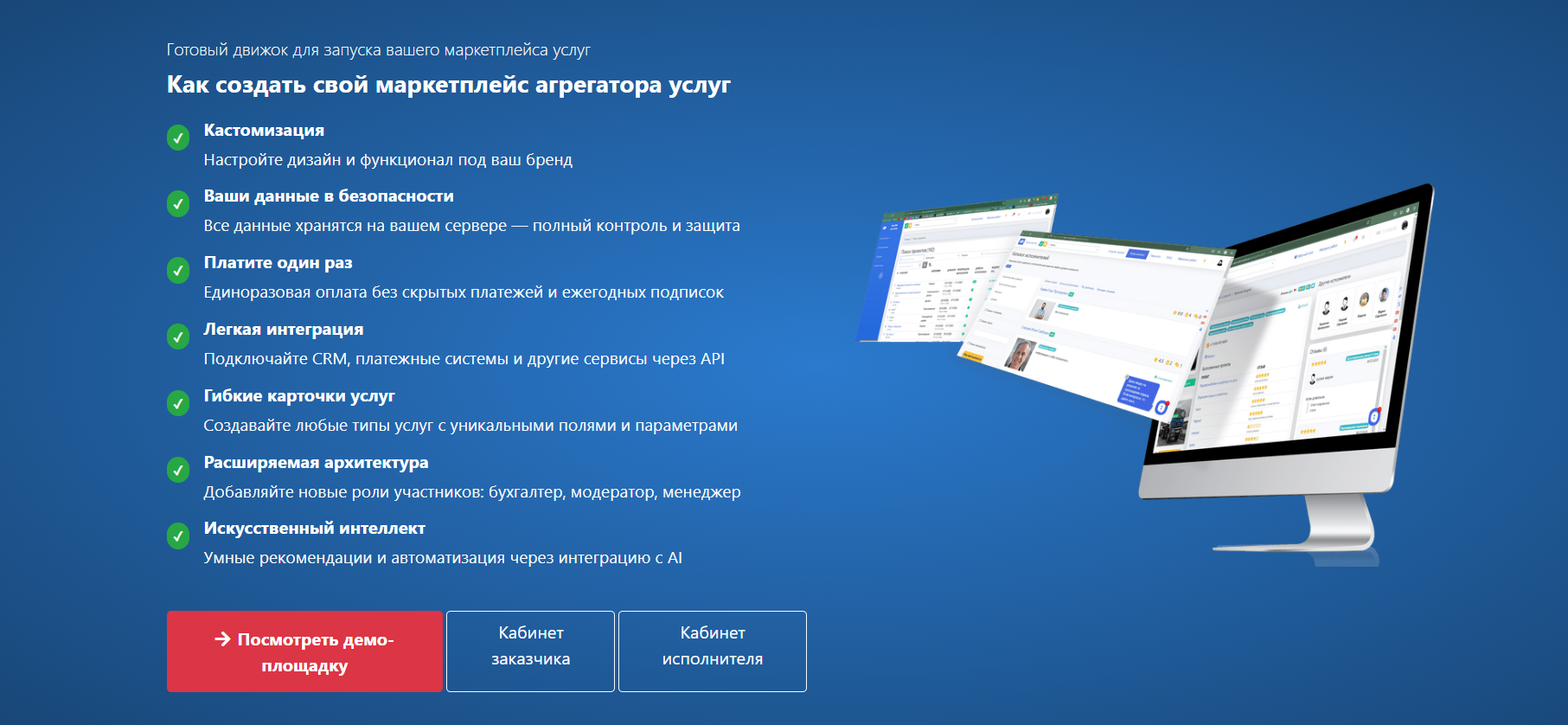Image resolution: width=1568 pixels, height=725 pixels.
Task: Click the subtitle Готовый движок для запуска вашего маркетплейса услуг
Action: click(378, 50)
